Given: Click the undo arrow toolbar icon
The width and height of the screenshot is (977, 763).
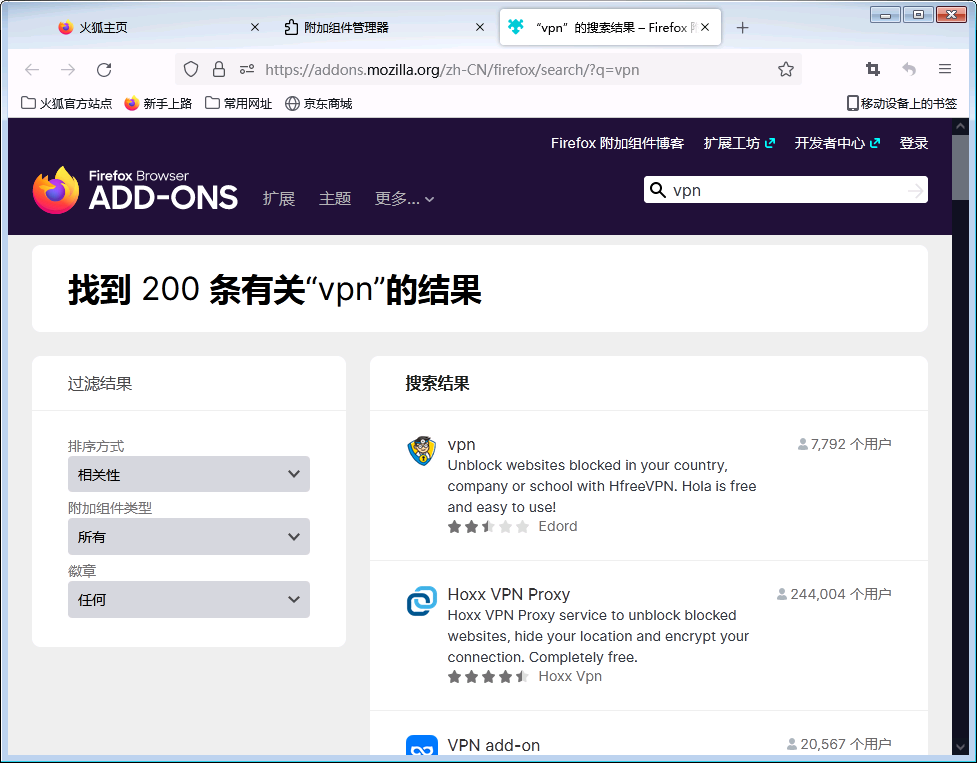Looking at the screenshot, I should pyautogui.click(x=909, y=69).
